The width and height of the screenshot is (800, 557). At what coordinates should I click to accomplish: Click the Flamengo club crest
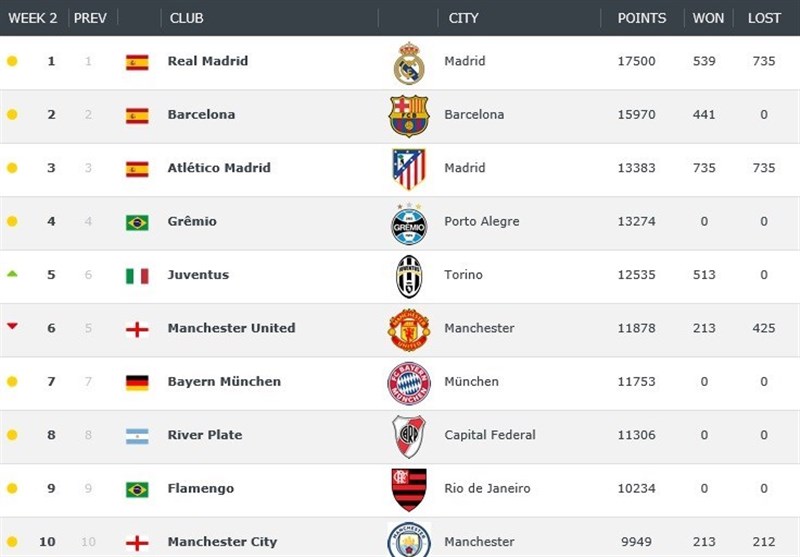pyautogui.click(x=409, y=489)
